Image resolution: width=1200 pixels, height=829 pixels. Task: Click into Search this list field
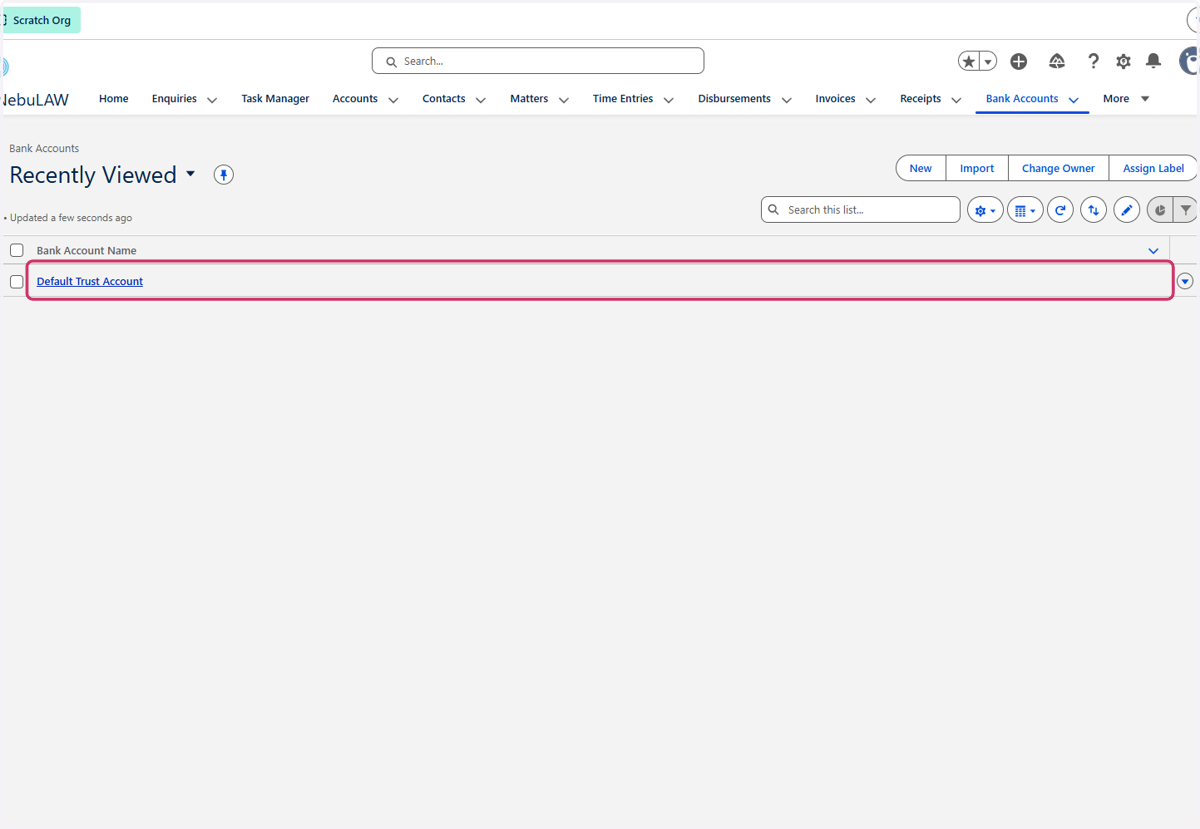pyautogui.click(x=861, y=210)
